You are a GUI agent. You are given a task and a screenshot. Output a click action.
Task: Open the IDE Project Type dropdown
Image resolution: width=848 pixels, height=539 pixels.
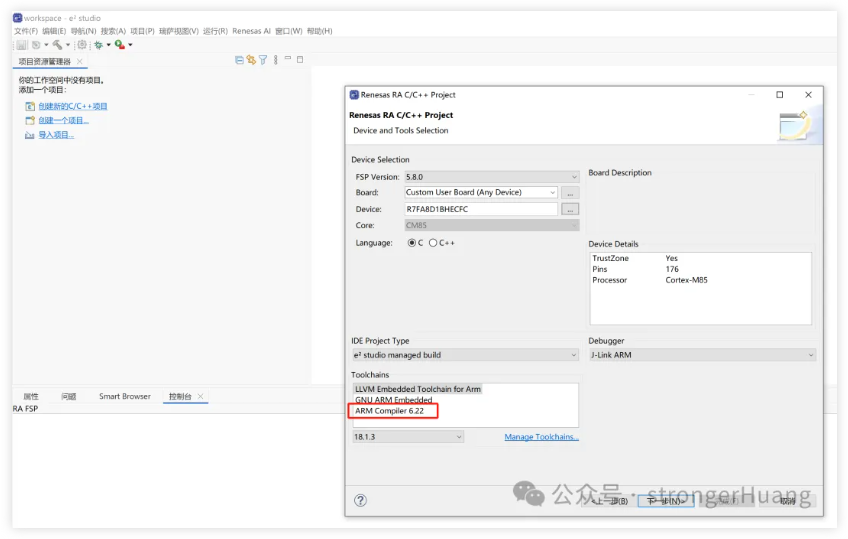tap(574, 355)
